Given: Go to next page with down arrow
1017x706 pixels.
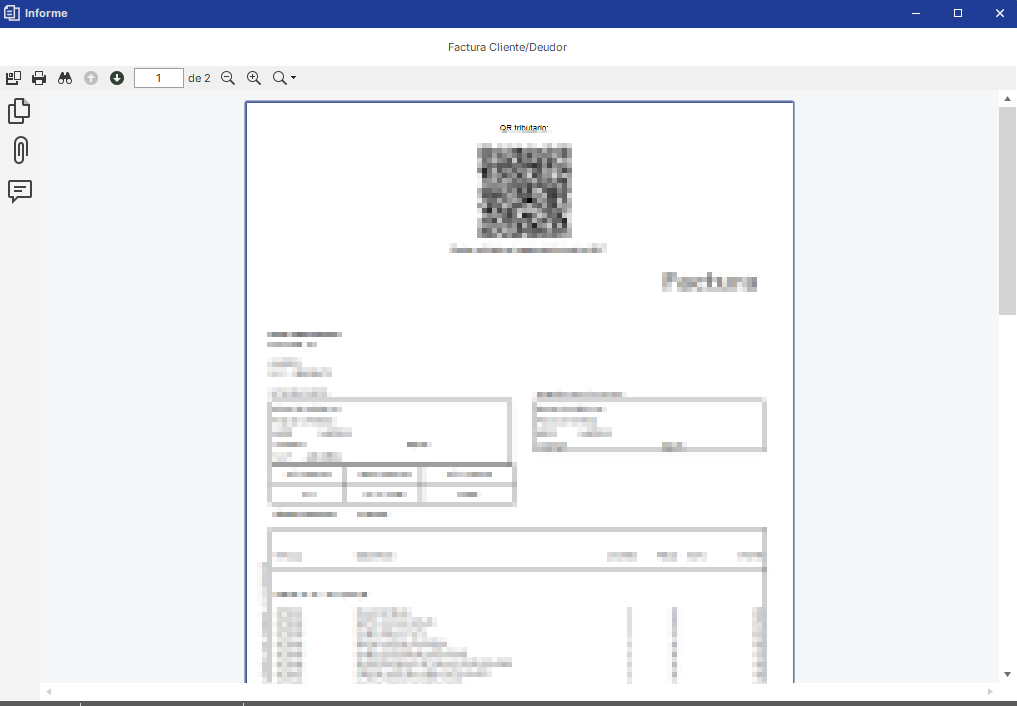Looking at the screenshot, I should 117,78.
